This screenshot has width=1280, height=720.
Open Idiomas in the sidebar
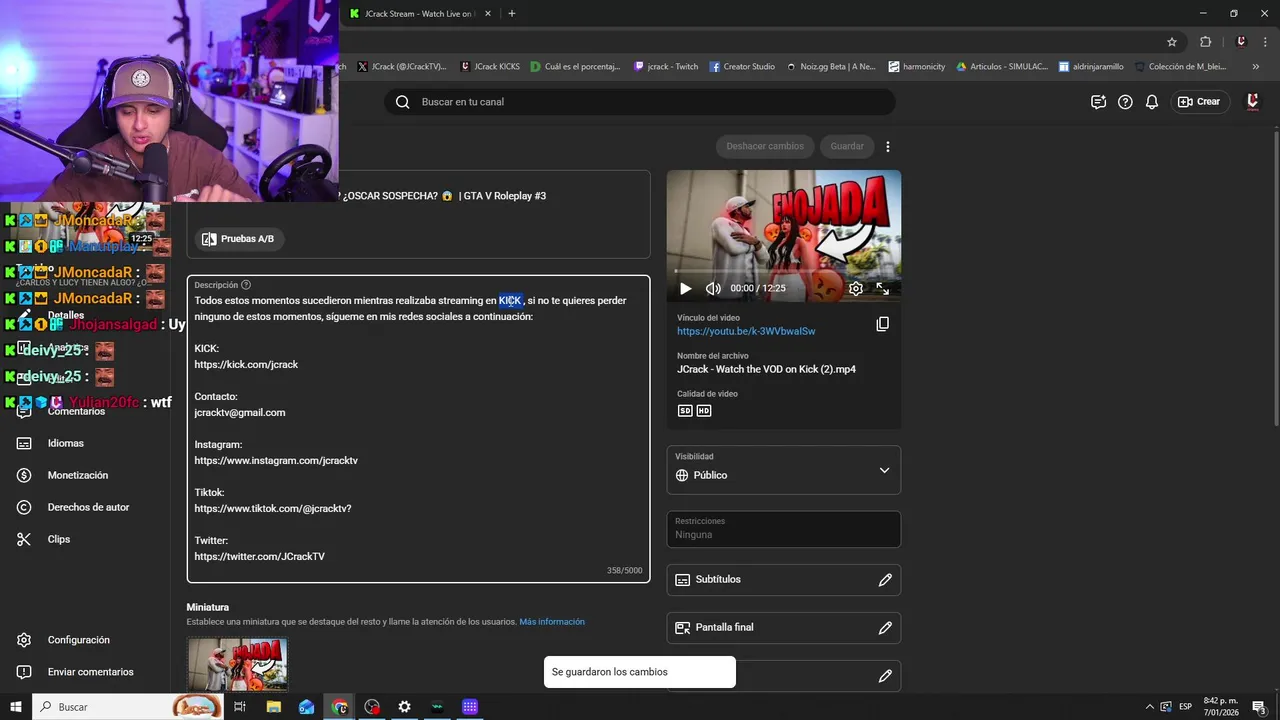pos(66,443)
